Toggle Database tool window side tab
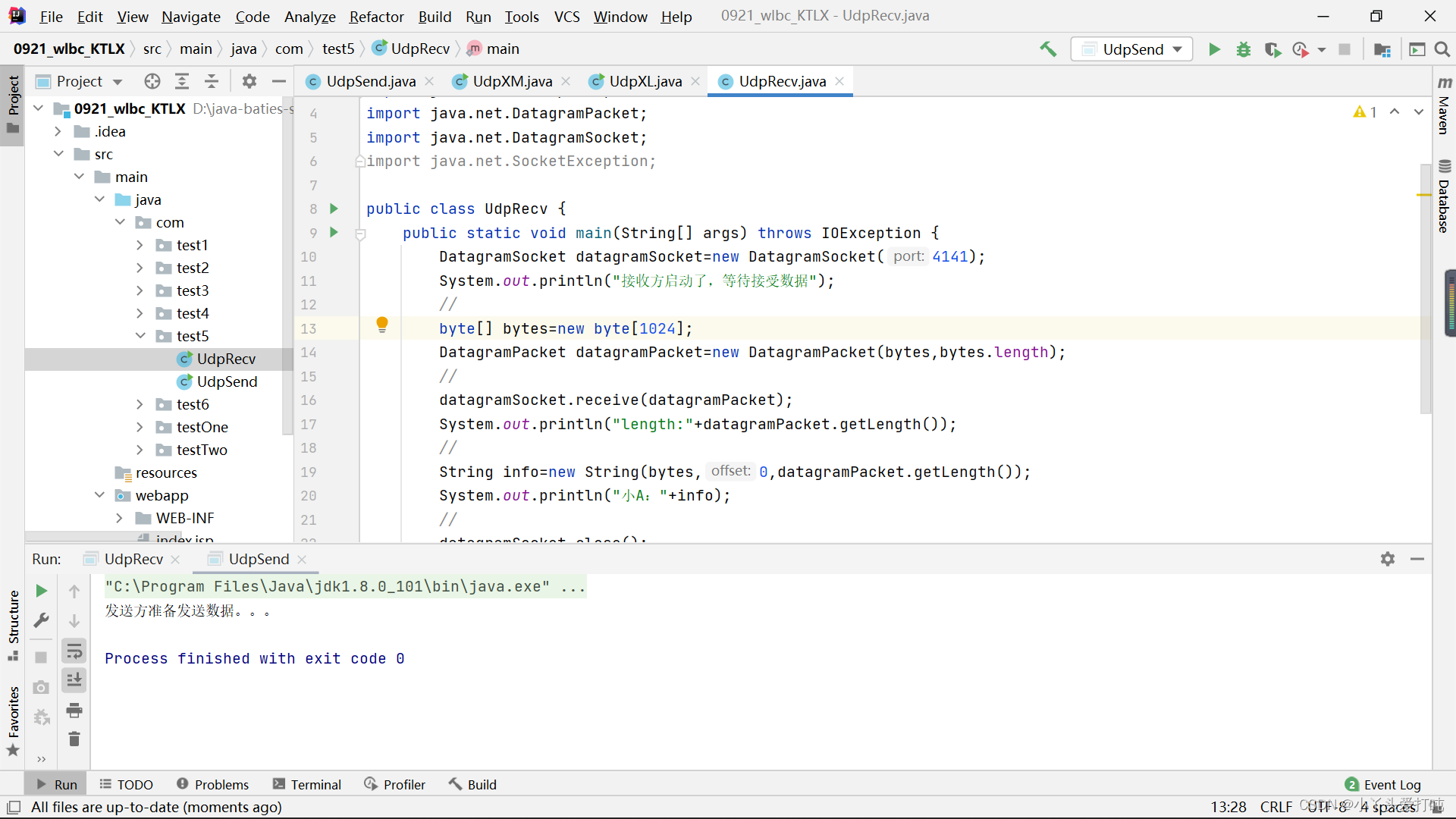Image resolution: width=1456 pixels, height=819 pixels. click(1444, 196)
